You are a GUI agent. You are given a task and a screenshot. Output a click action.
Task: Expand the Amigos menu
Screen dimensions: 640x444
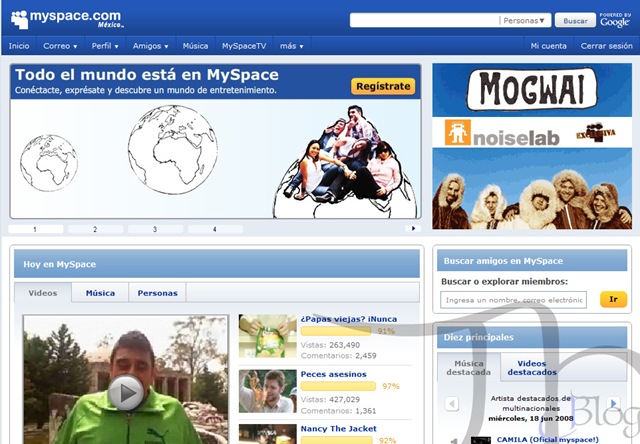(150, 46)
